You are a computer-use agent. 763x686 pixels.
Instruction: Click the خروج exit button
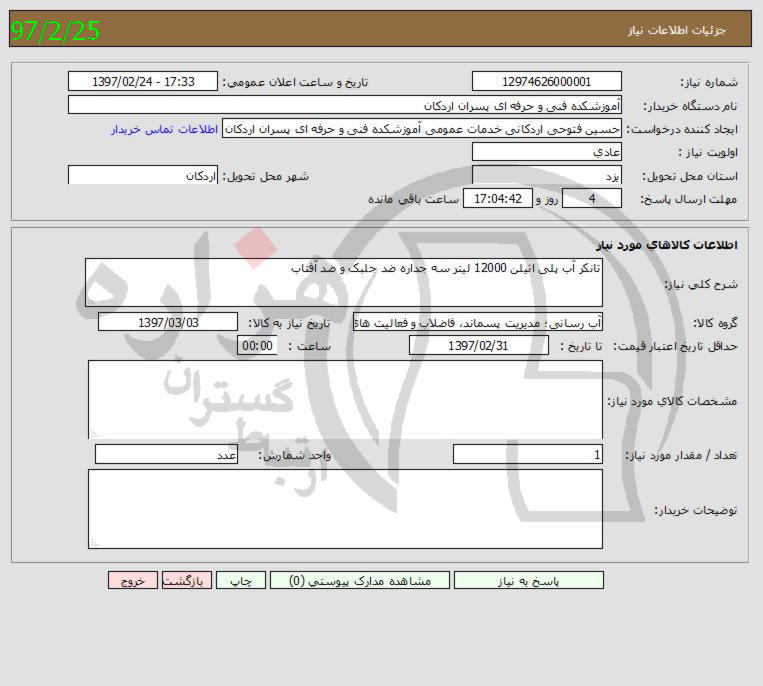coord(133,581)
